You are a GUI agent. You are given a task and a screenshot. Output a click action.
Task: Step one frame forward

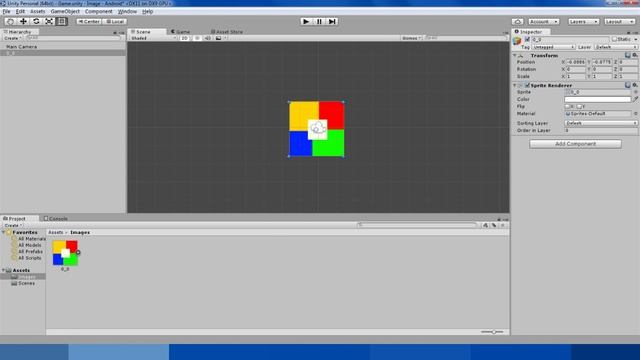332,21
